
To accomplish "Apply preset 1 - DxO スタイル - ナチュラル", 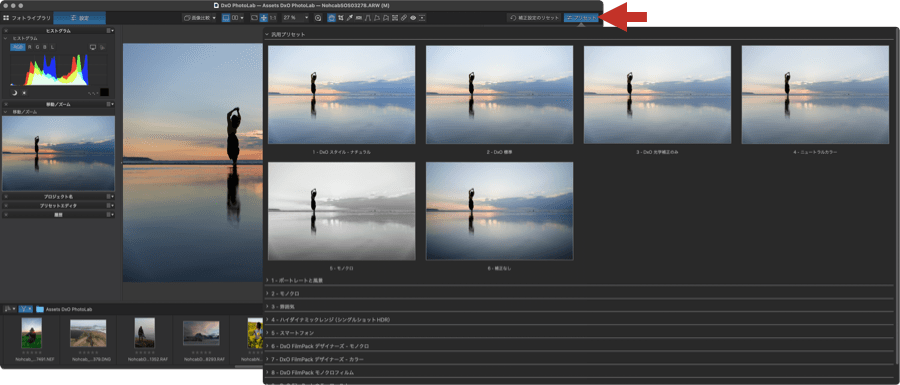I will (342, 95).
